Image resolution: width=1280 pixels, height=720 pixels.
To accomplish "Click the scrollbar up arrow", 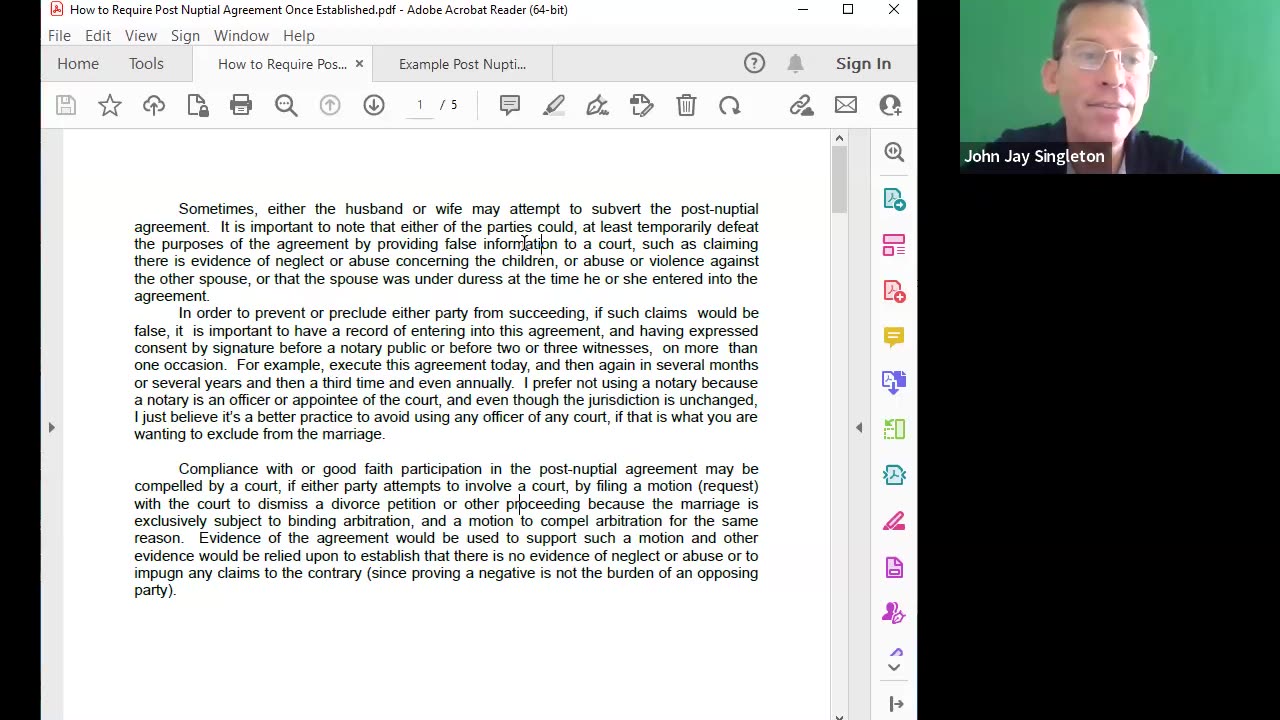I will (839, 138).
